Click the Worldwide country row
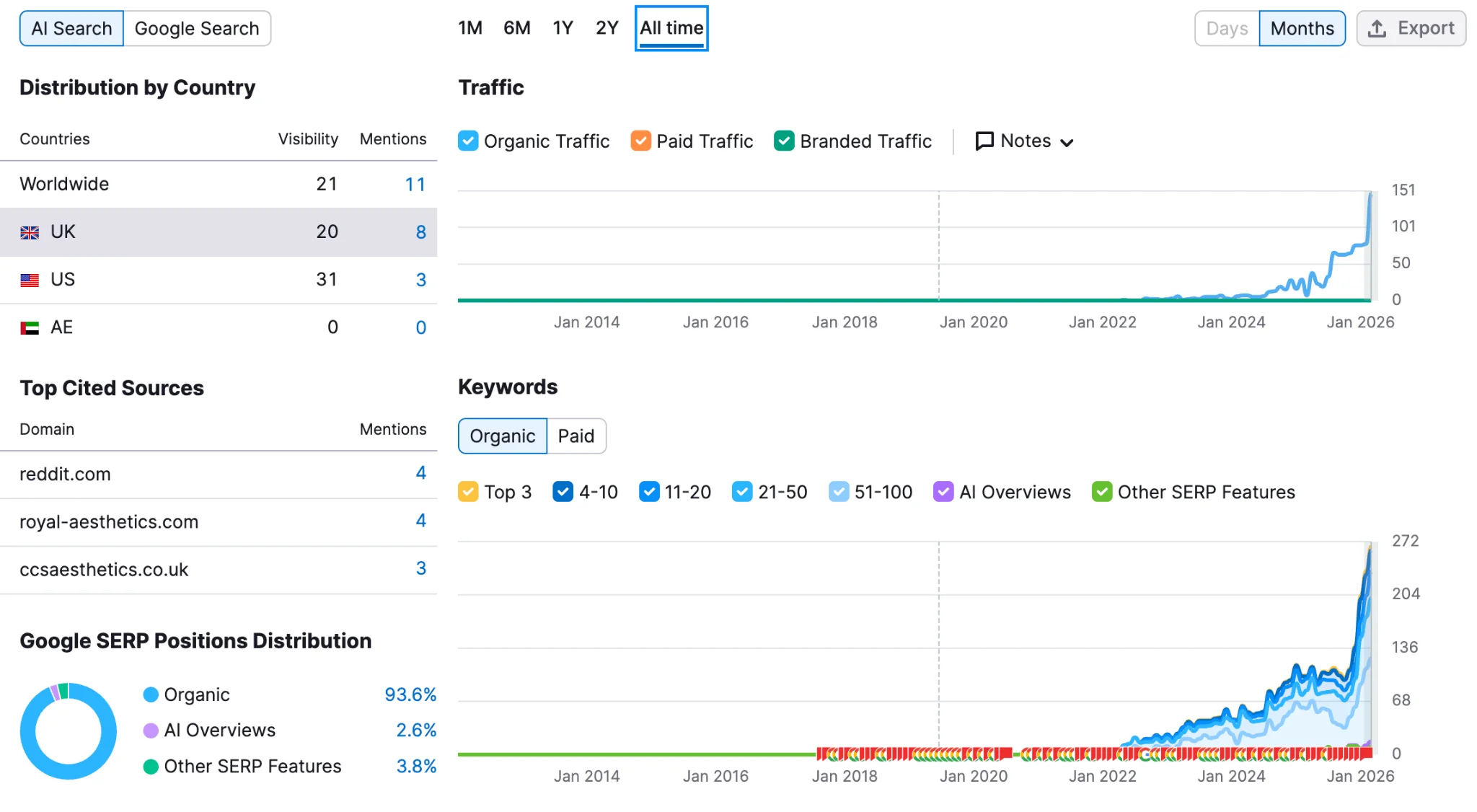1477x812 pixels. pyautogui.click(x=219, y=185)
